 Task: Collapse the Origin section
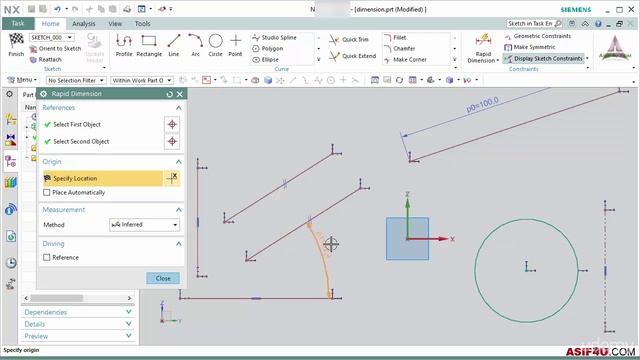point(178,162)
